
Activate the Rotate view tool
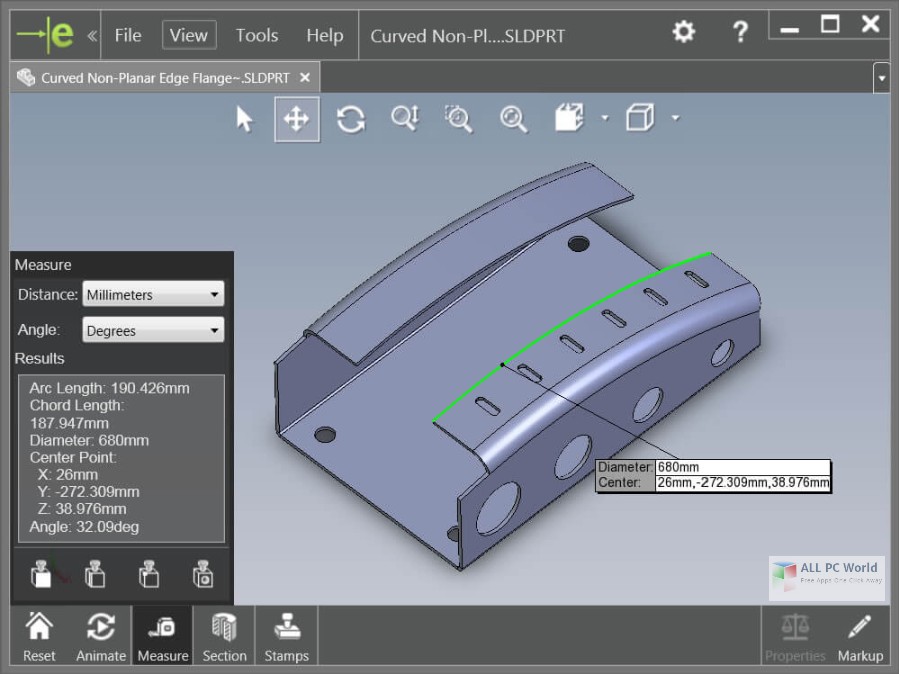pos(350,120)
